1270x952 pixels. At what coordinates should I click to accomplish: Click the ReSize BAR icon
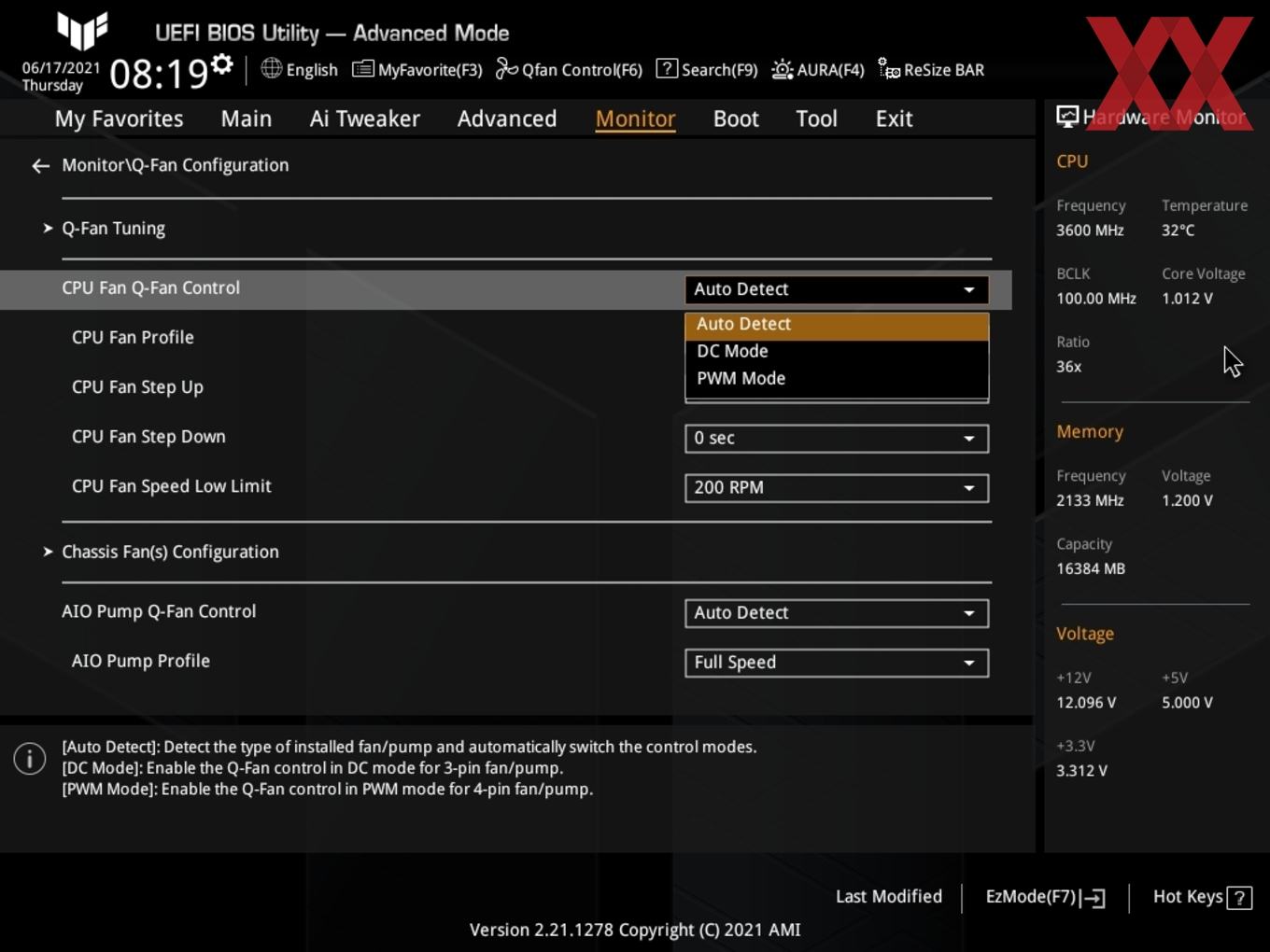(x=889, y=69)
